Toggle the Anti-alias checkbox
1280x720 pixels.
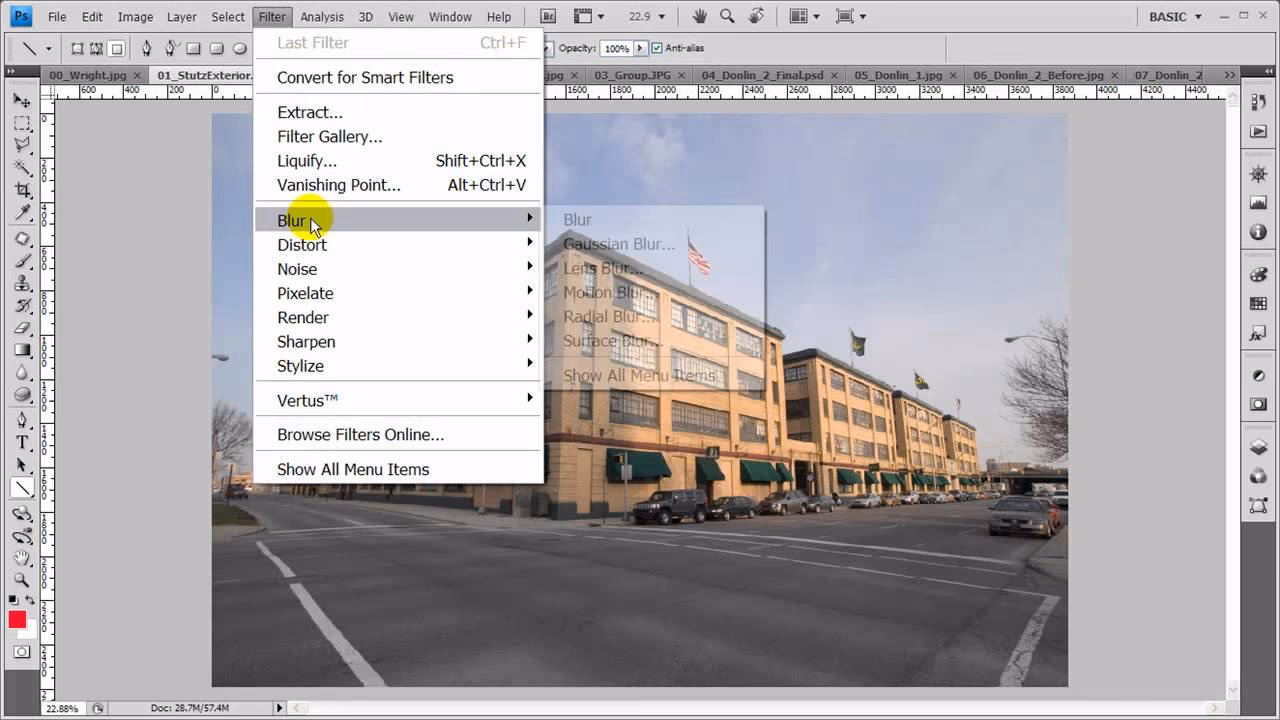(657, 48)
